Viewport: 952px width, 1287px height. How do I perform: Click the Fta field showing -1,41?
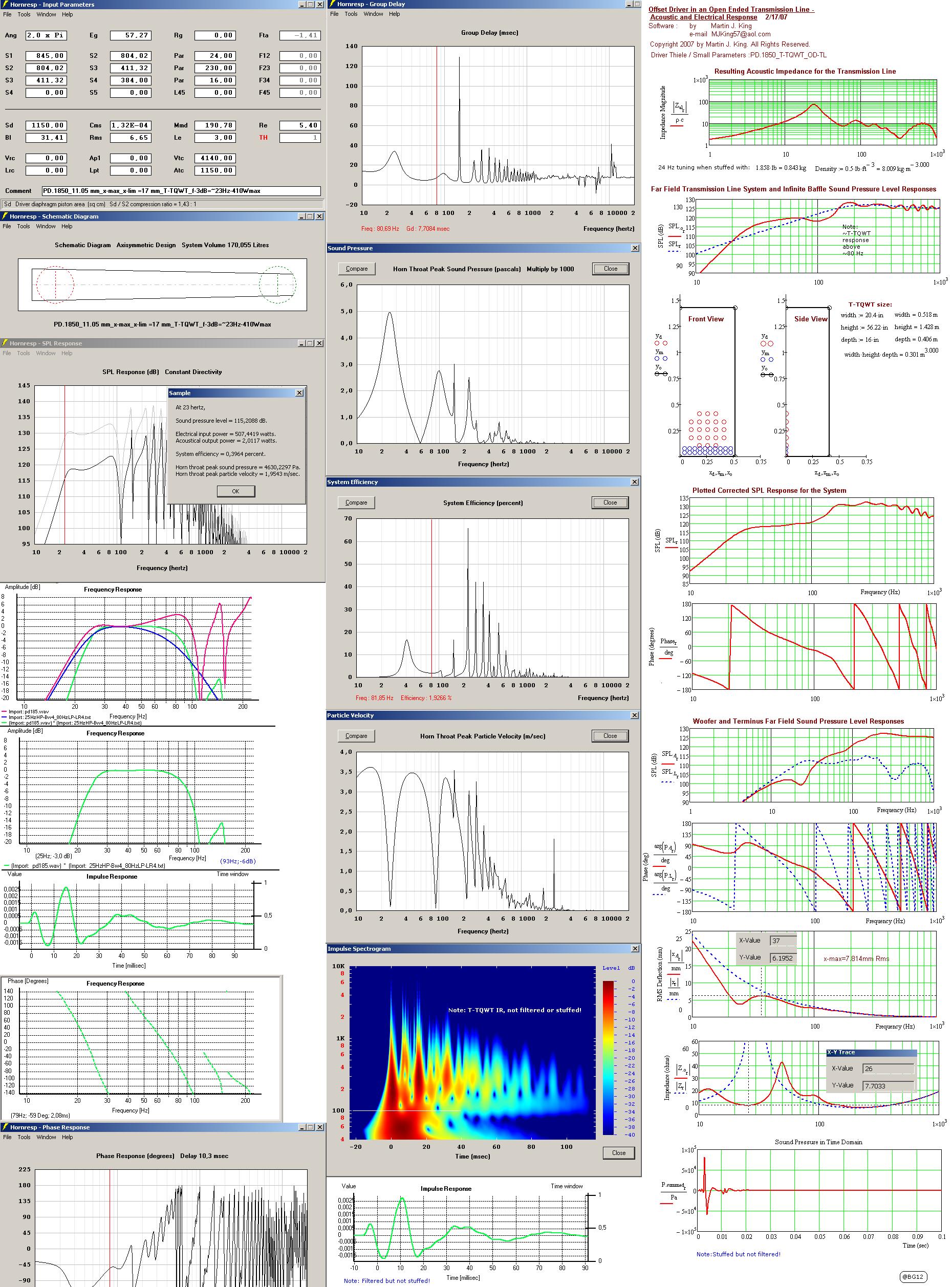point(300,36)
